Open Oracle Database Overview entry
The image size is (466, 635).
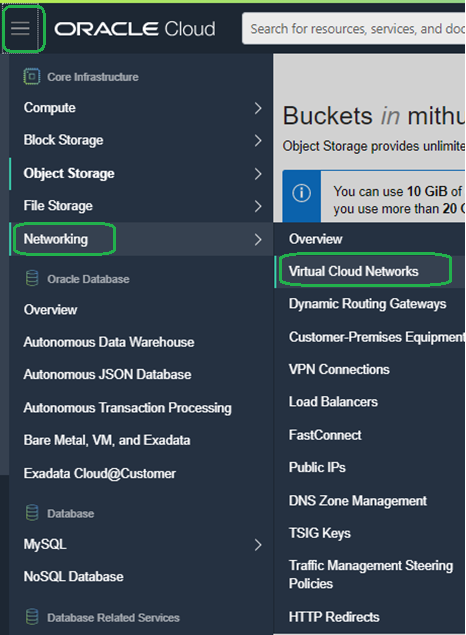[51, 310]
